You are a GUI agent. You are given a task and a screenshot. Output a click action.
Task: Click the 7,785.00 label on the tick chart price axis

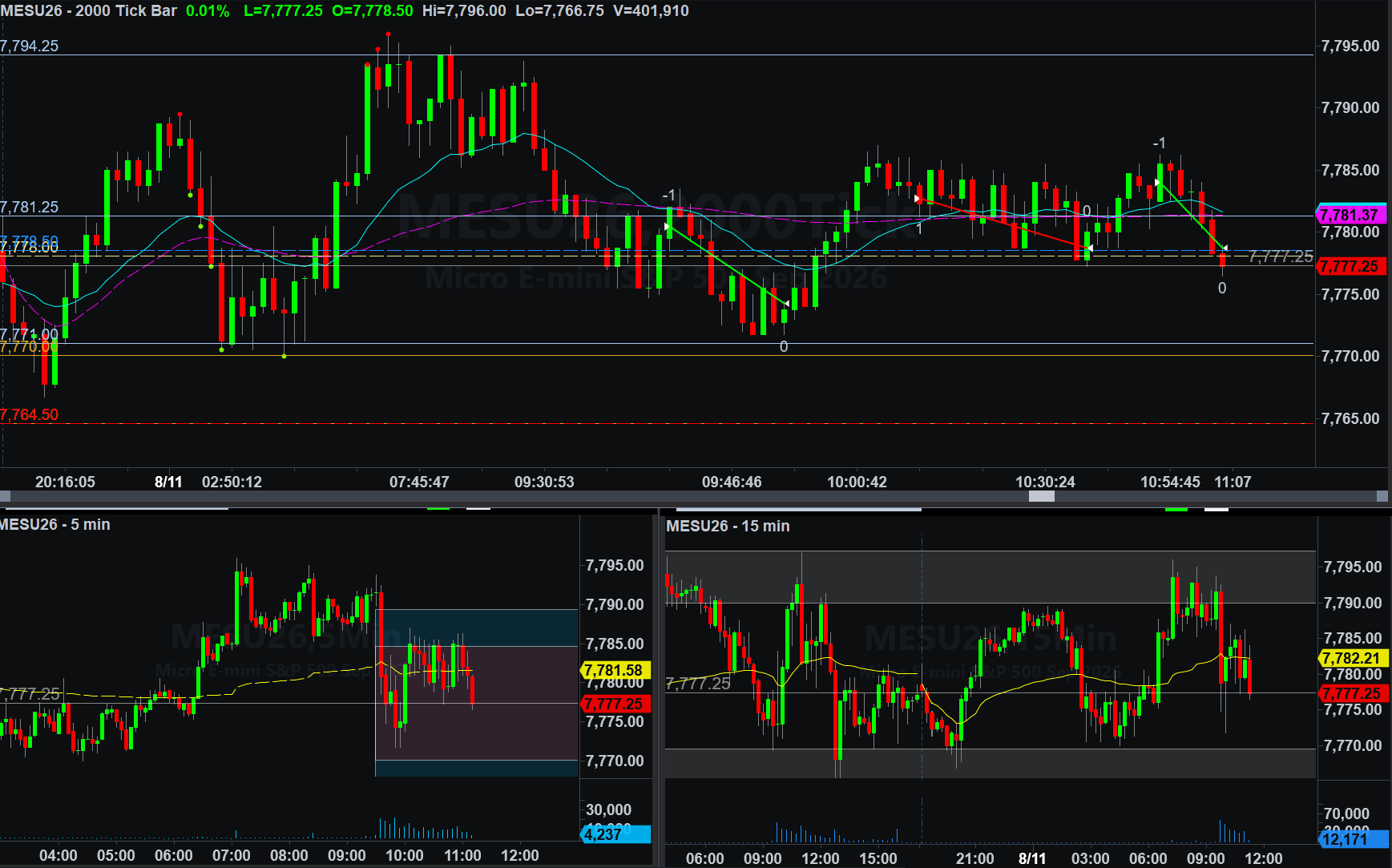(1350, 170)
